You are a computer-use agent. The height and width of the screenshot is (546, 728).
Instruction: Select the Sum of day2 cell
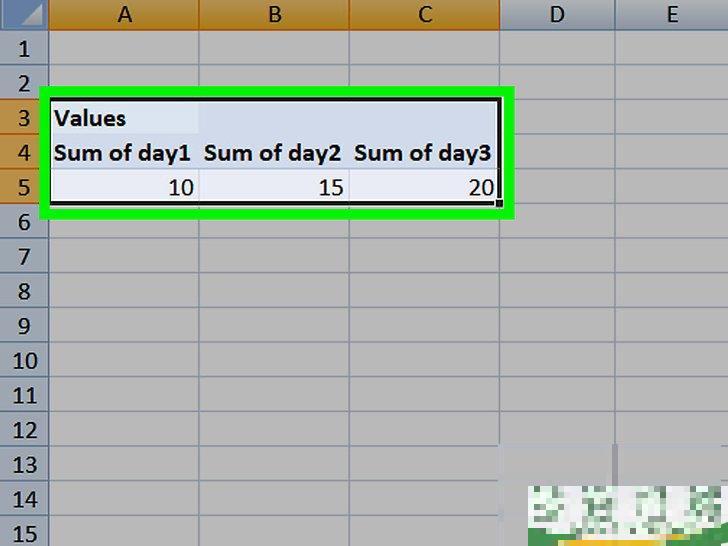(x=274, y=153)
